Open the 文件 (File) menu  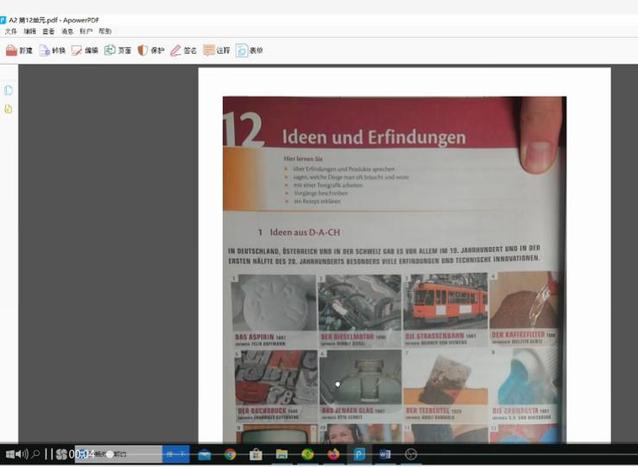coord(11,31)
